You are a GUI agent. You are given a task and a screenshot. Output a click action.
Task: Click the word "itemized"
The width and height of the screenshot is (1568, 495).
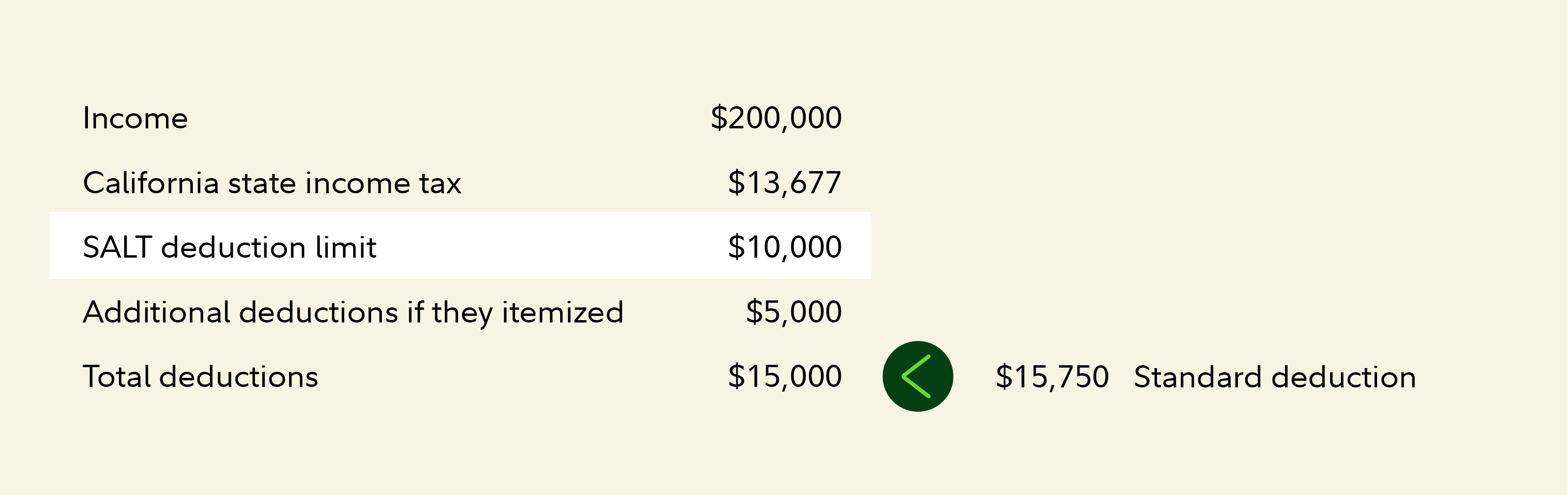coord(562,313)
